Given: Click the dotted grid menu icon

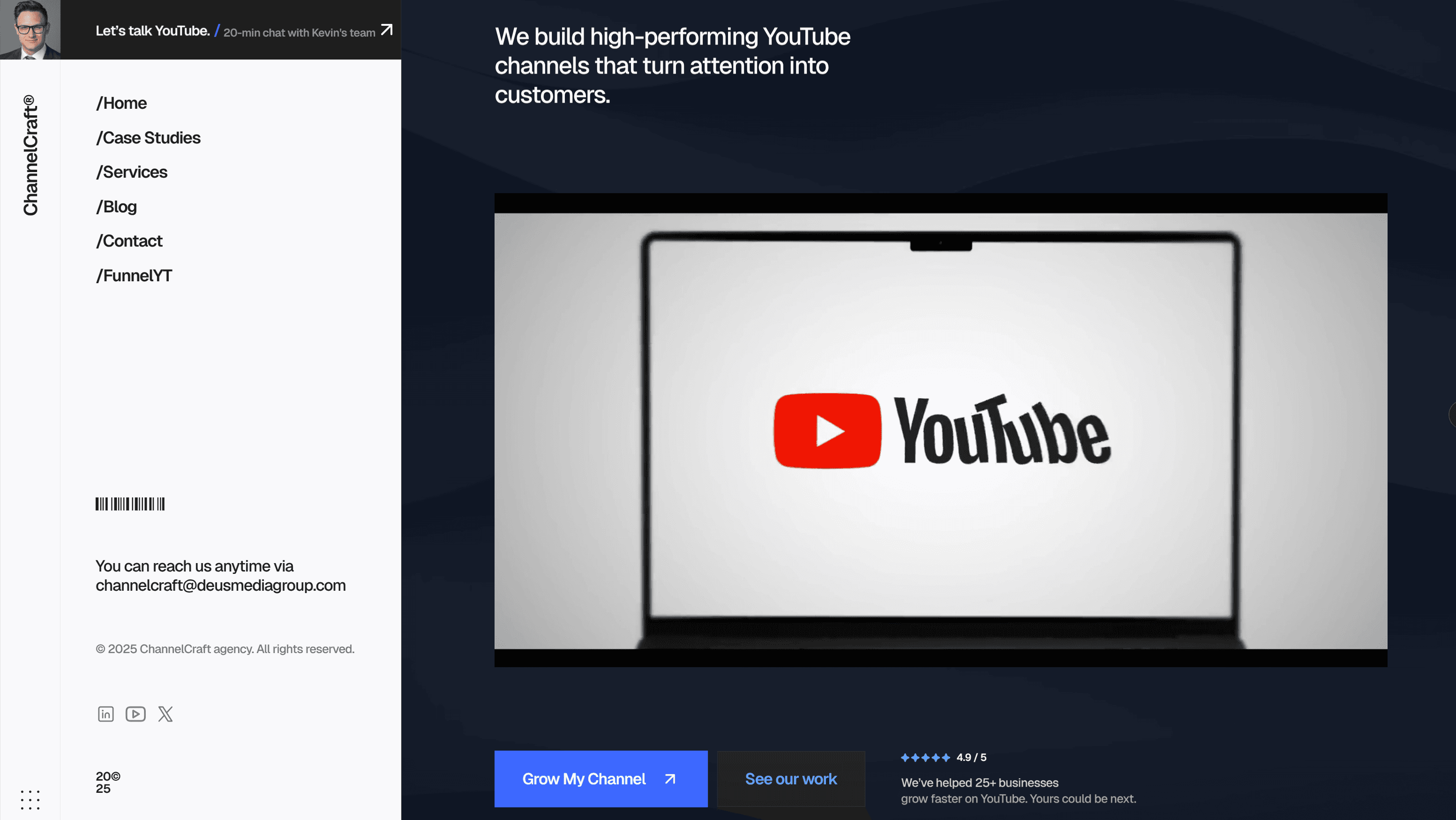Looking at the screenshot, I should tap(30, 800).
